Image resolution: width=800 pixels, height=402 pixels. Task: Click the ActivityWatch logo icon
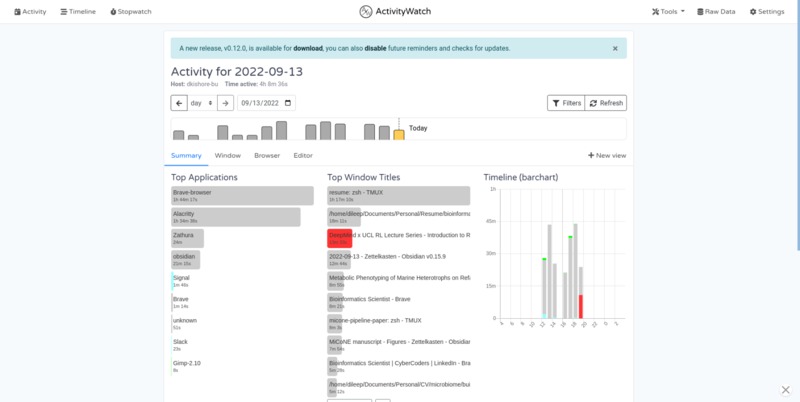click(x=366, y=11)
